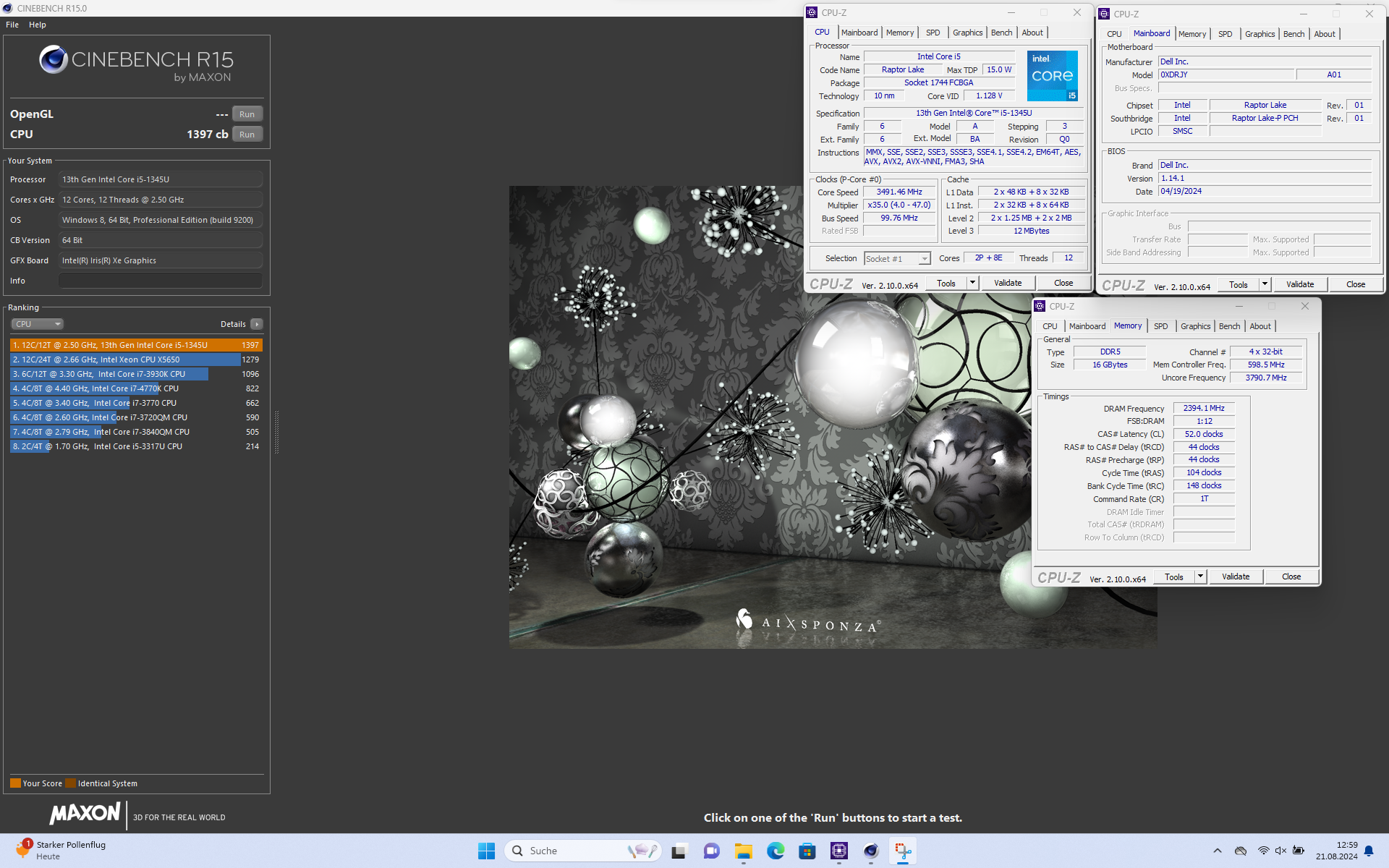Click Close button in CPU-Z Memory window
The height and width of the screenshot is (868, 1389).
[x=1291, y=577]
